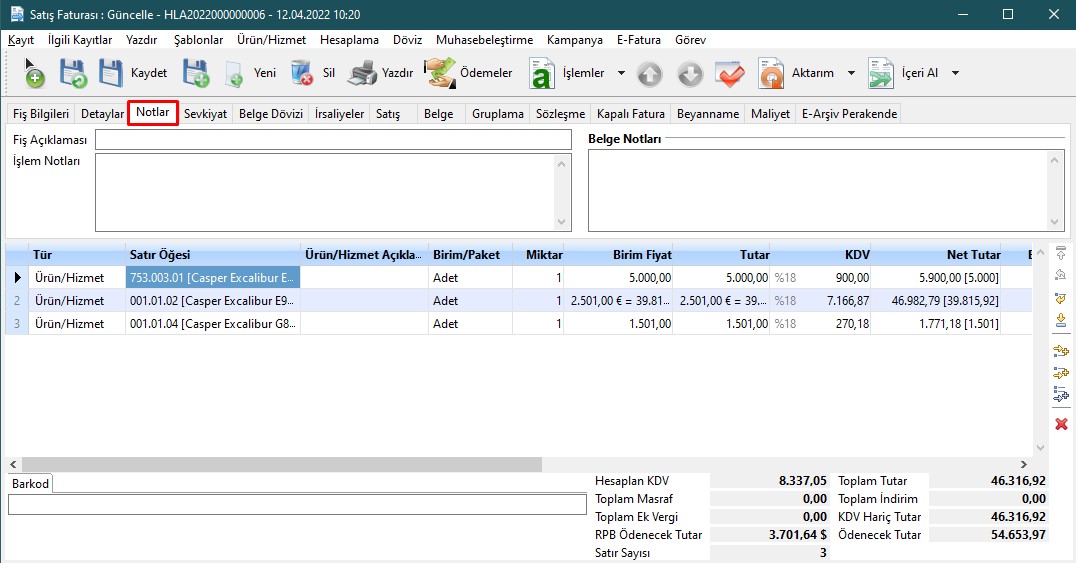Screen dimensions: 1076x563
Task: Open the Şablonlar menu
Action: (198, 40)
